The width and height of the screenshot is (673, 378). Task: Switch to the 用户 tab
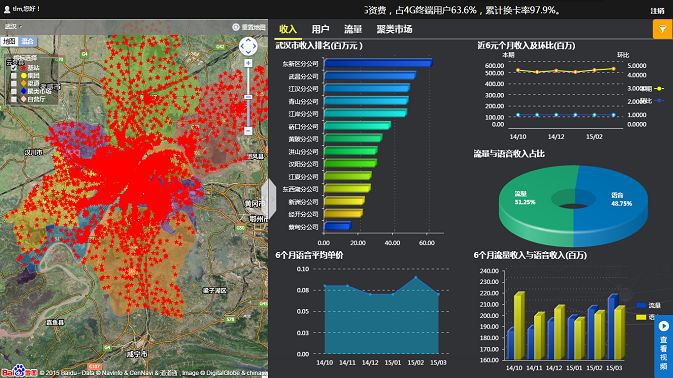(320, 29)
